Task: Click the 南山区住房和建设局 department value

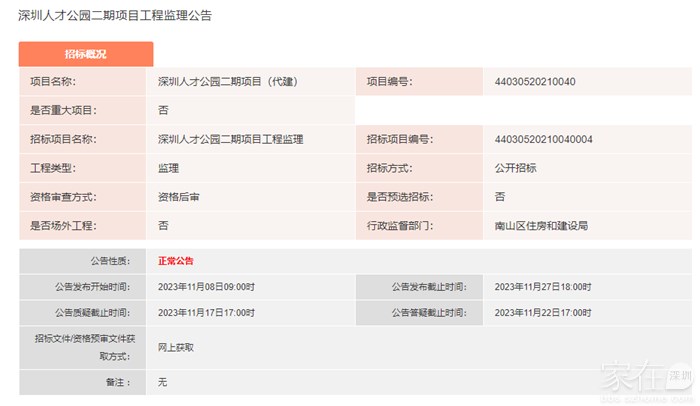Action: pos(541,226)
